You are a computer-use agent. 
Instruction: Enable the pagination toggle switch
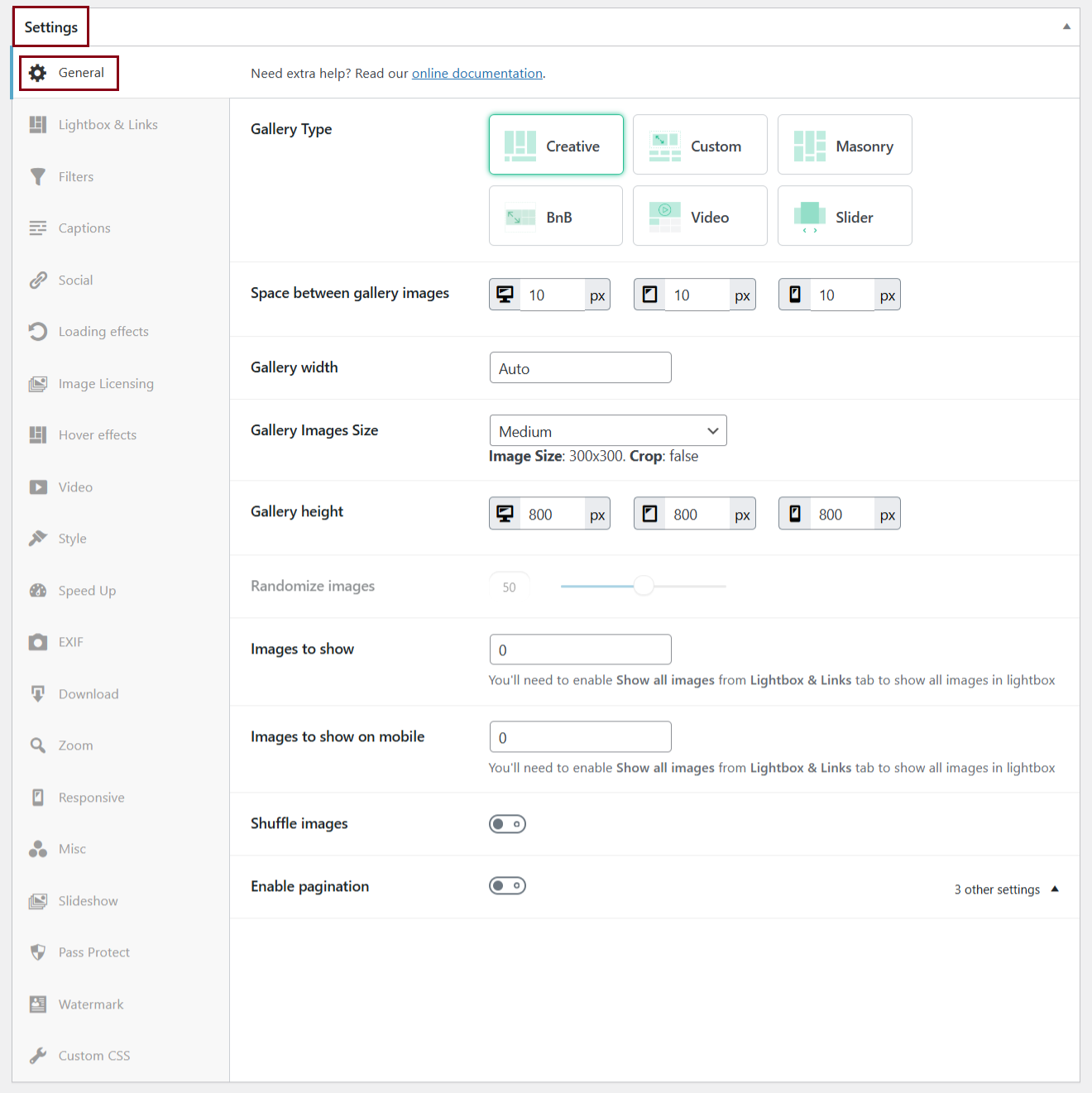pyautogui.click(x=507, y=886)
